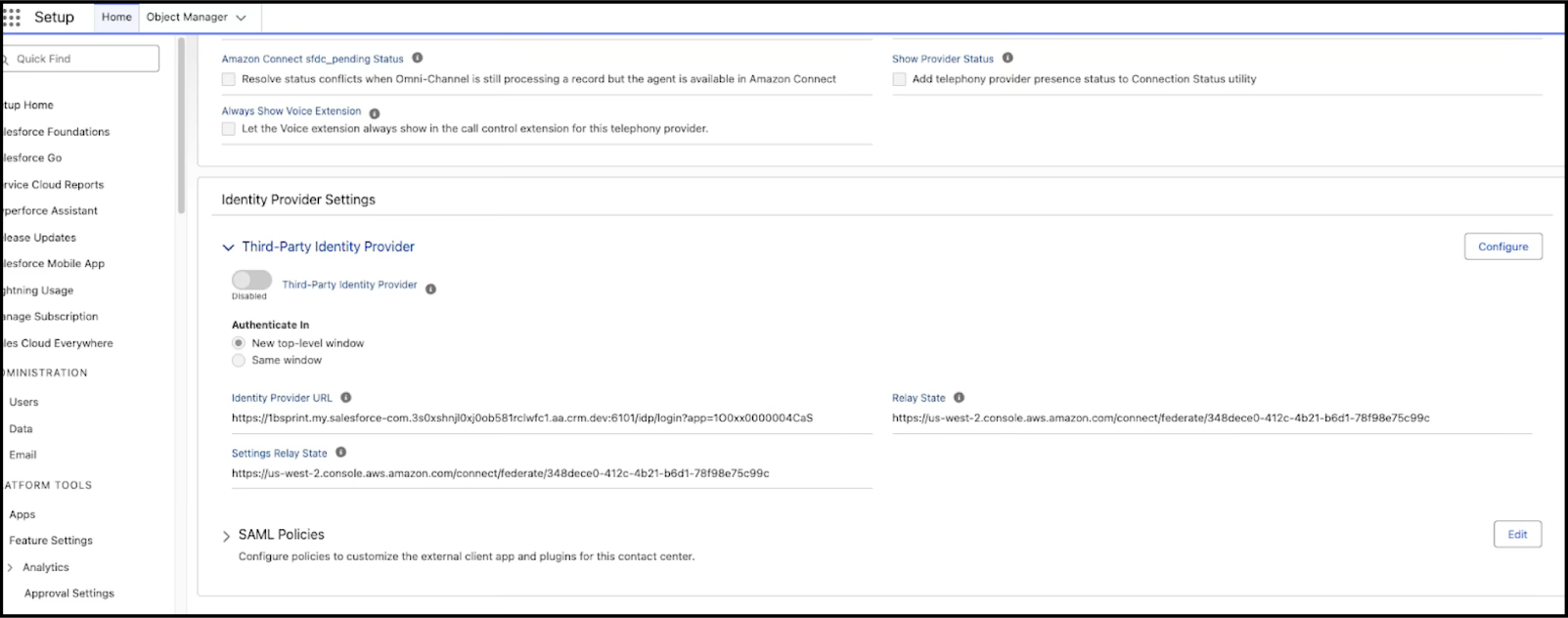Click the Configure button
1568x618 pixels.
point(1502,246)
